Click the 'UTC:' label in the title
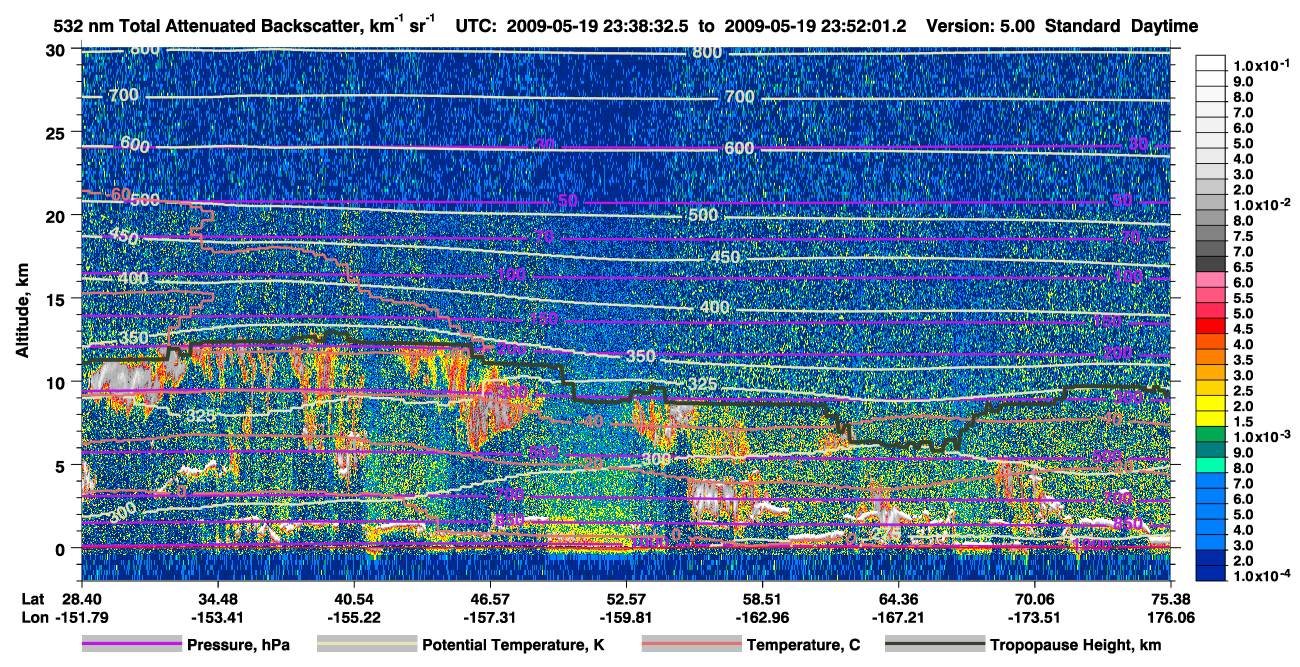This screenshot has height=667, width=1300. coord(477,26)
